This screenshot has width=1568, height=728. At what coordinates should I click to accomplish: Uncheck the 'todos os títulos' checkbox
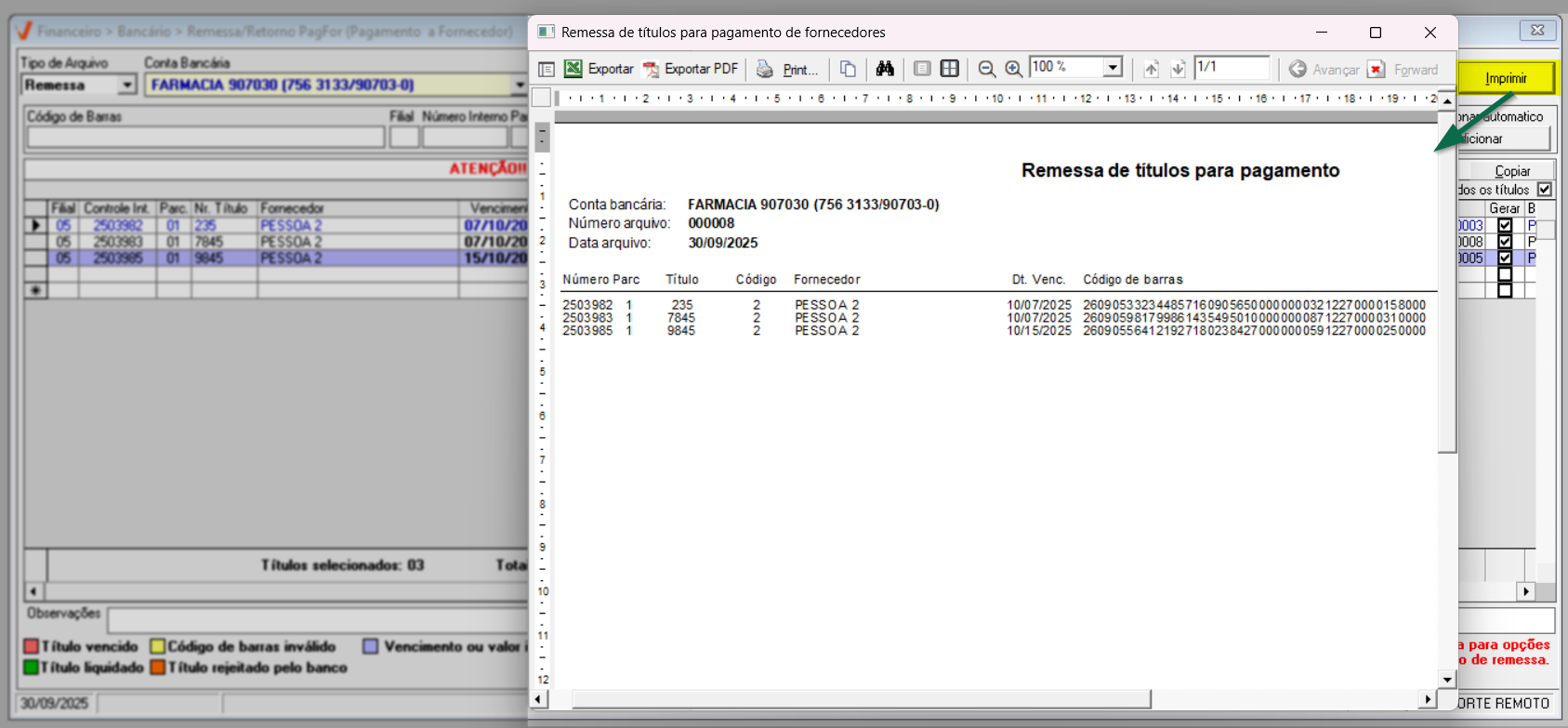point(1544,190)
